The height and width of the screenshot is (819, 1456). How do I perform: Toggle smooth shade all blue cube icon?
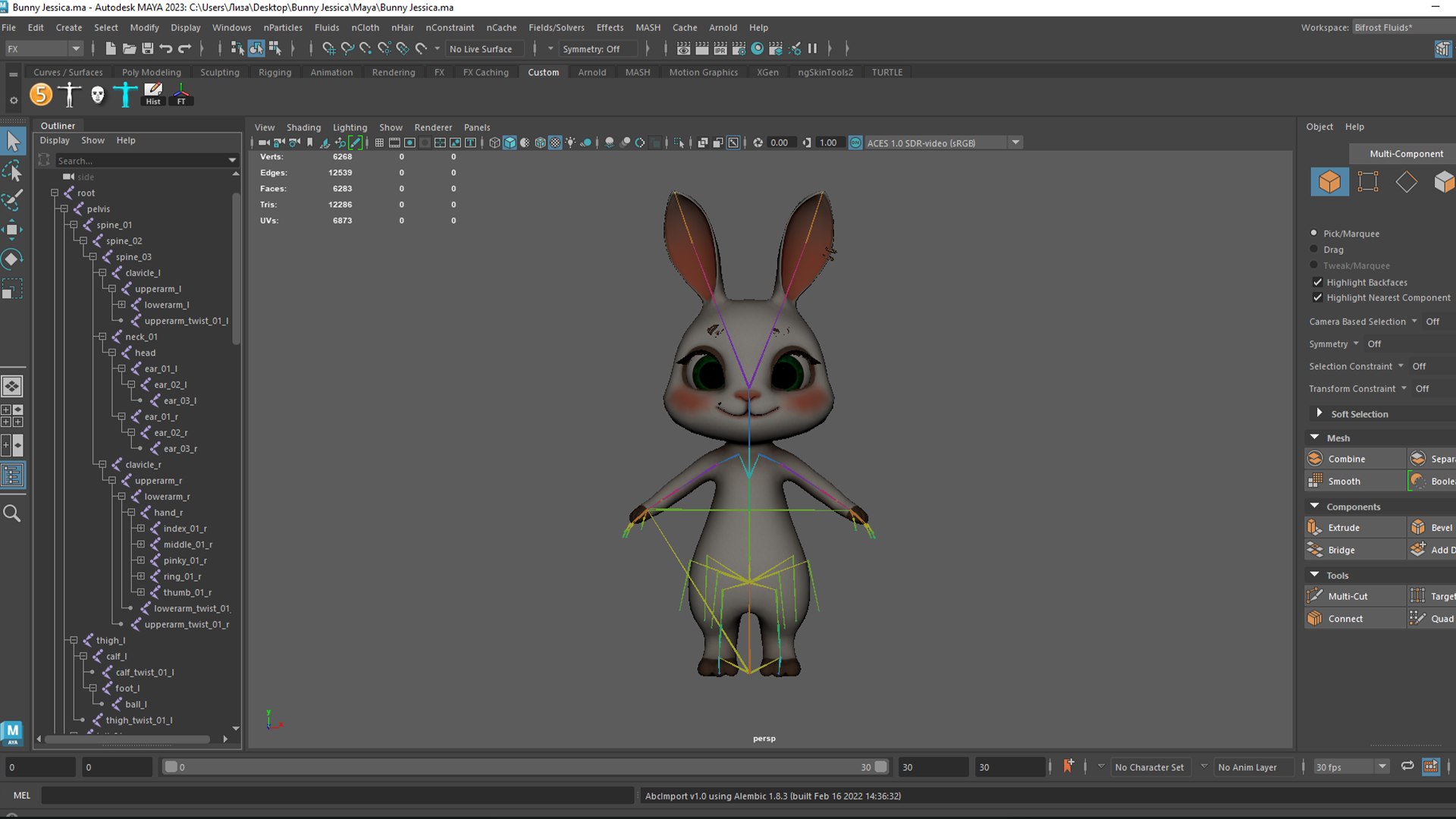coord(510,143)
